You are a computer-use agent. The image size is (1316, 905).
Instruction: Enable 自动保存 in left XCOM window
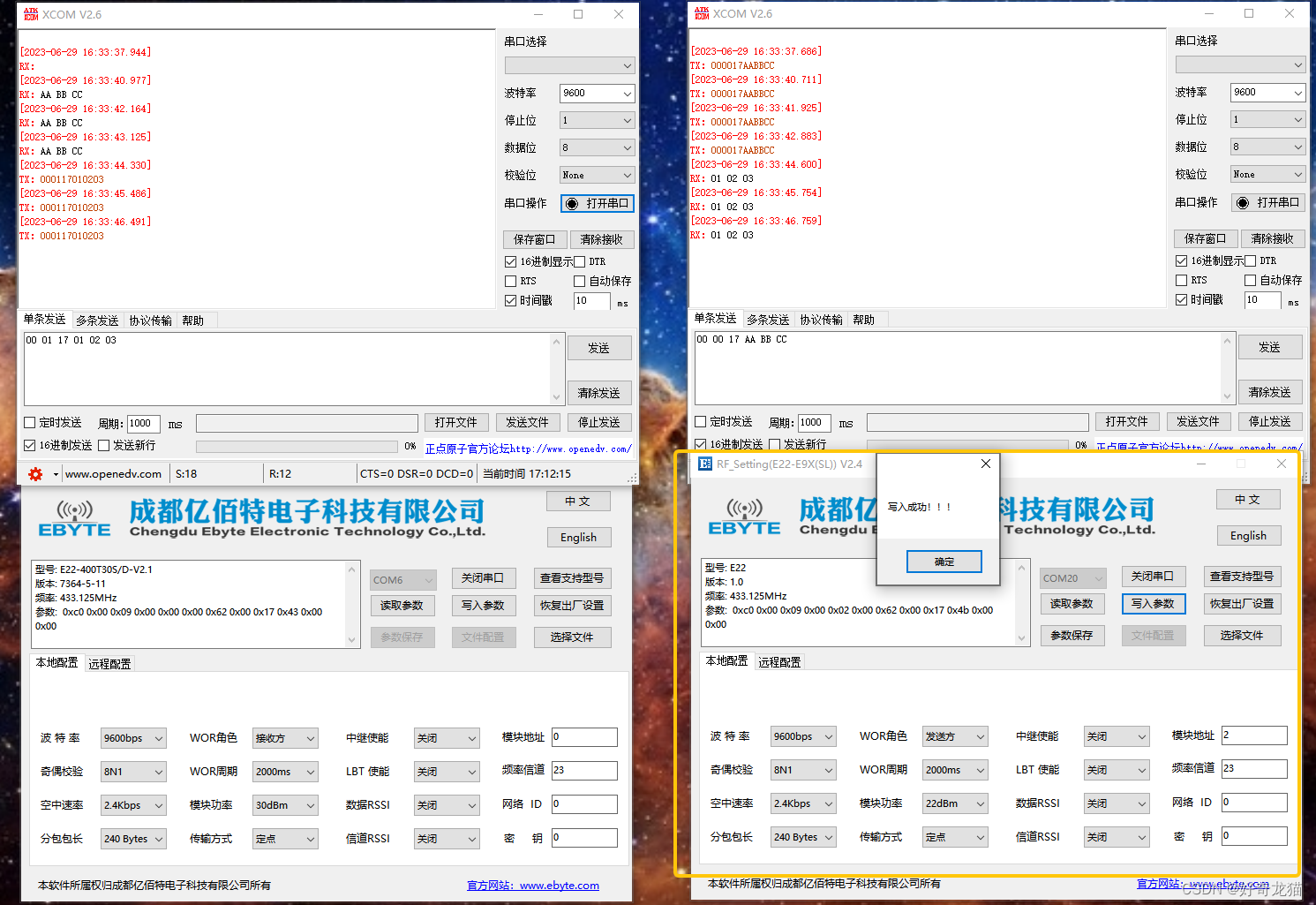580,281
